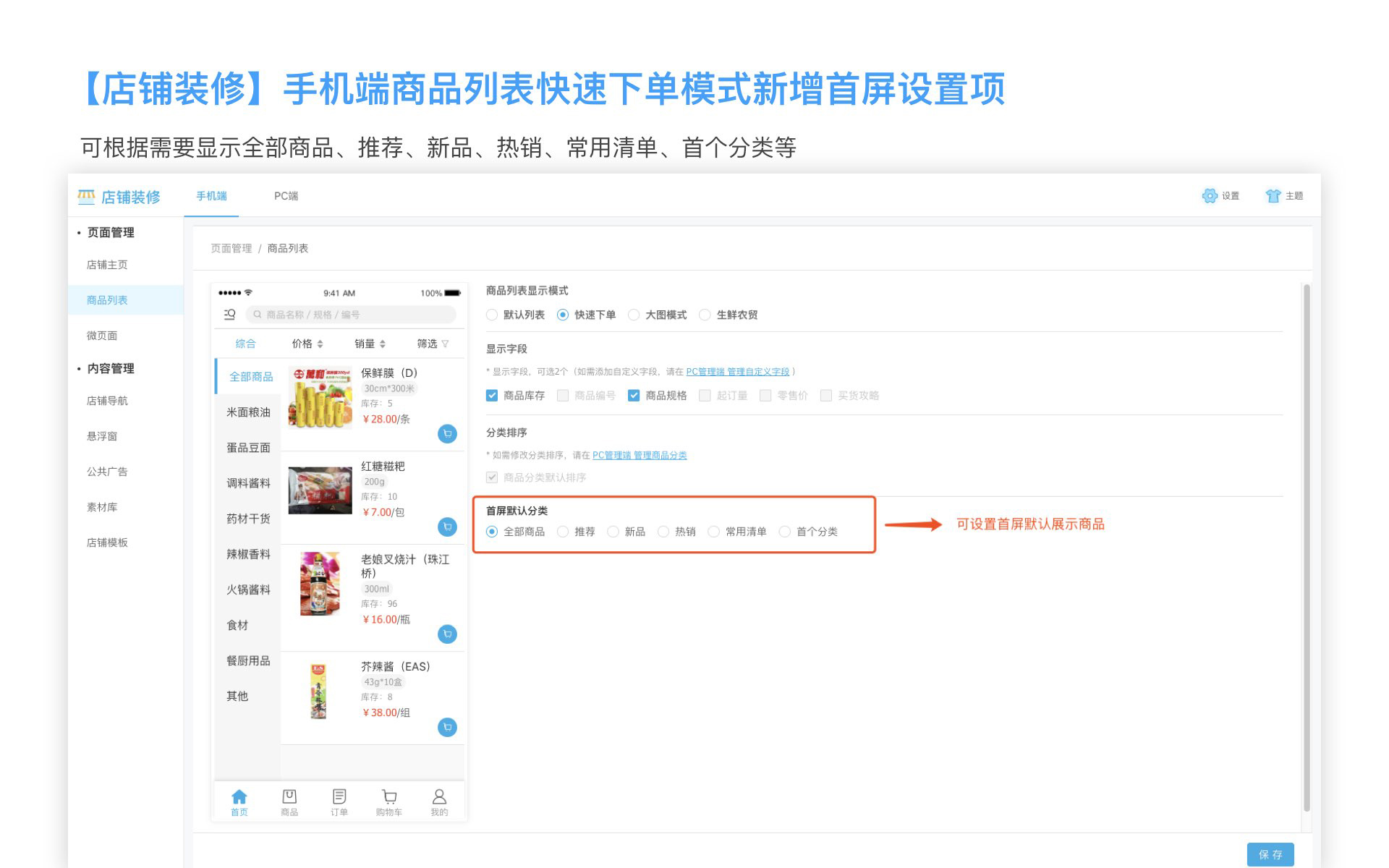Click add-to-cart icon for 保鲜膜（D）

(x=447, y=434)
